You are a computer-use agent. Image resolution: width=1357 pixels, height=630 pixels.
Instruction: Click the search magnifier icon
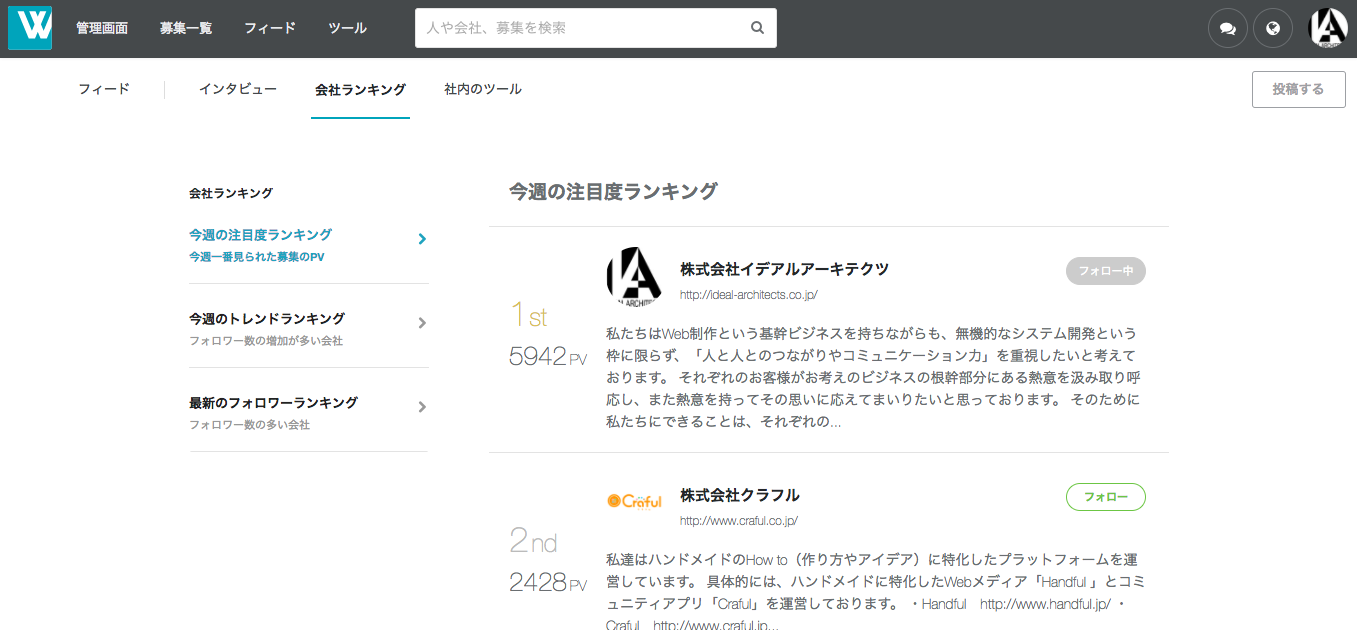pyautogui.click(x=758, y=28)
